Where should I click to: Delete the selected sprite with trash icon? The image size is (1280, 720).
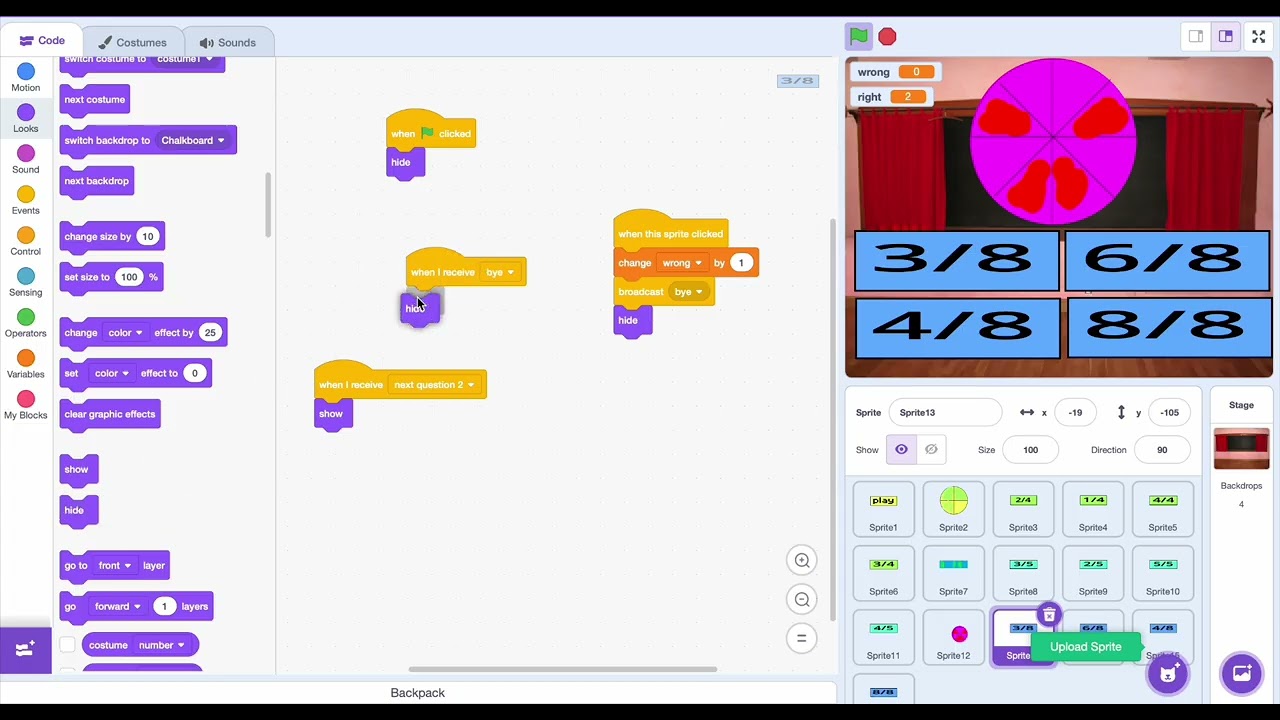(1048, 615)
